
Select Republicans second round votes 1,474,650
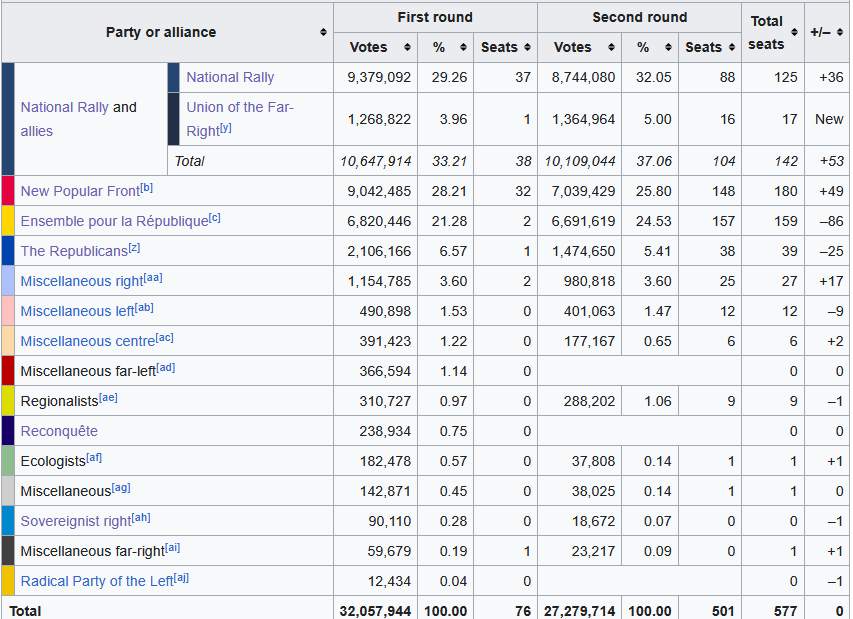[x=583, y=251]
